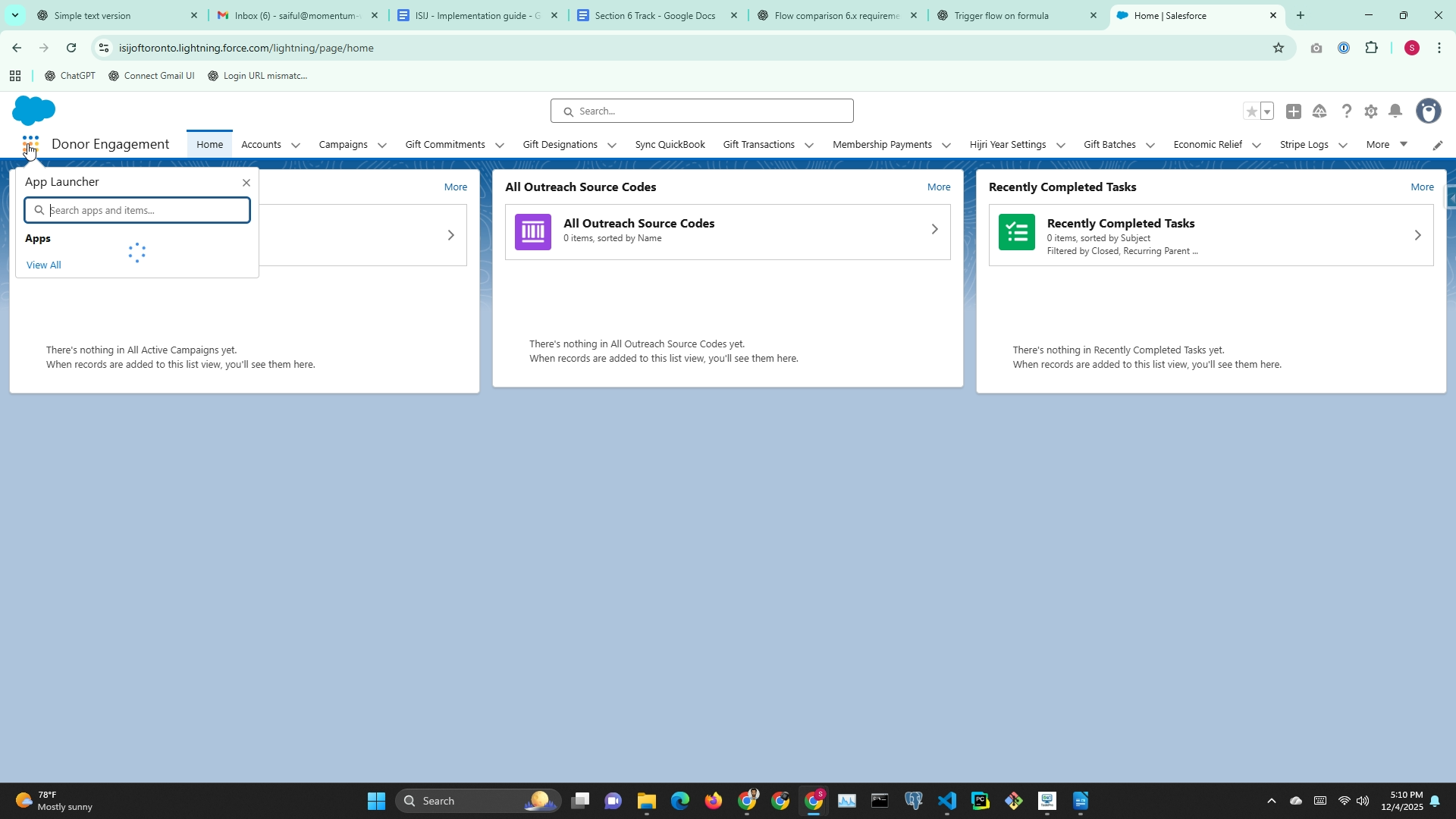This screenshot has width=1456, height=819.
Task: Click the App Launcher waffle icon
Action: [x=30, y=143]
